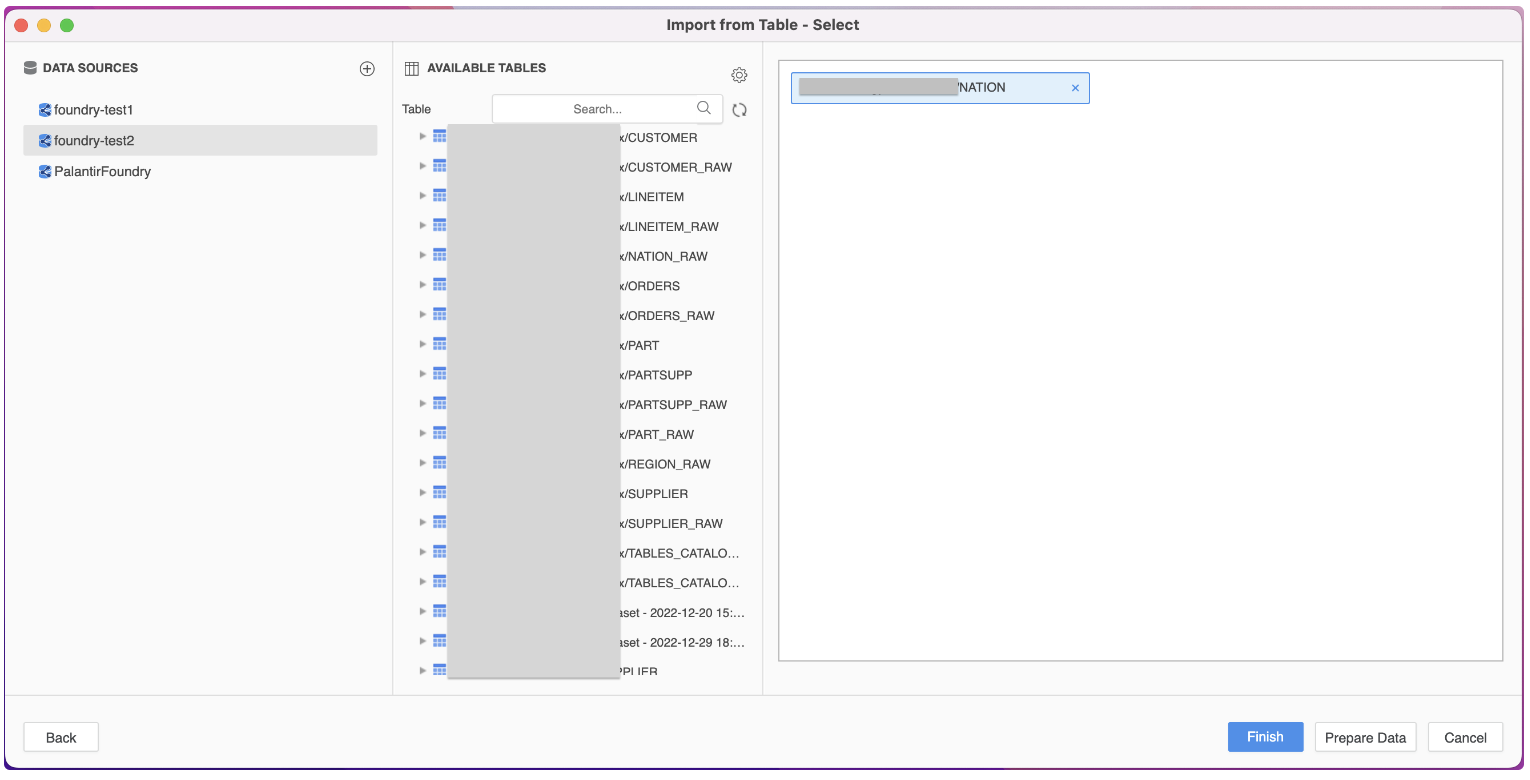Screen dimensions: 1530x780
Task: Click the plus icon to add a data source
Action: coord(367,68)
